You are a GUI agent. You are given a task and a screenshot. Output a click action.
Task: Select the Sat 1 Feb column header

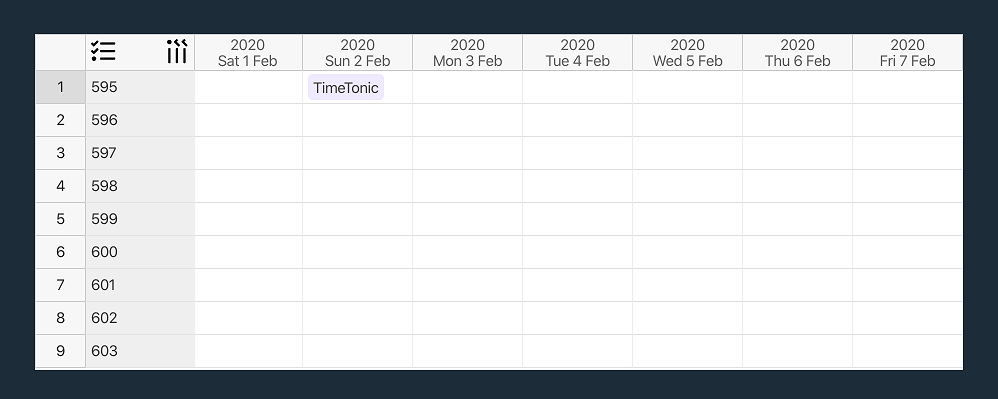point(248,53)
